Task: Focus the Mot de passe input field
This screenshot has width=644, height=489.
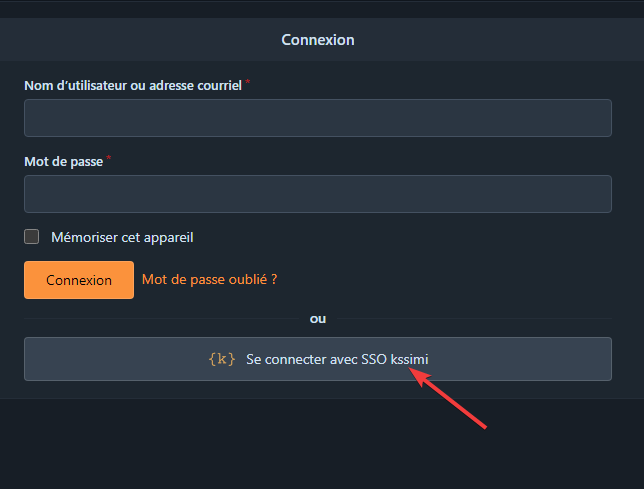Action: coord(318,194)
